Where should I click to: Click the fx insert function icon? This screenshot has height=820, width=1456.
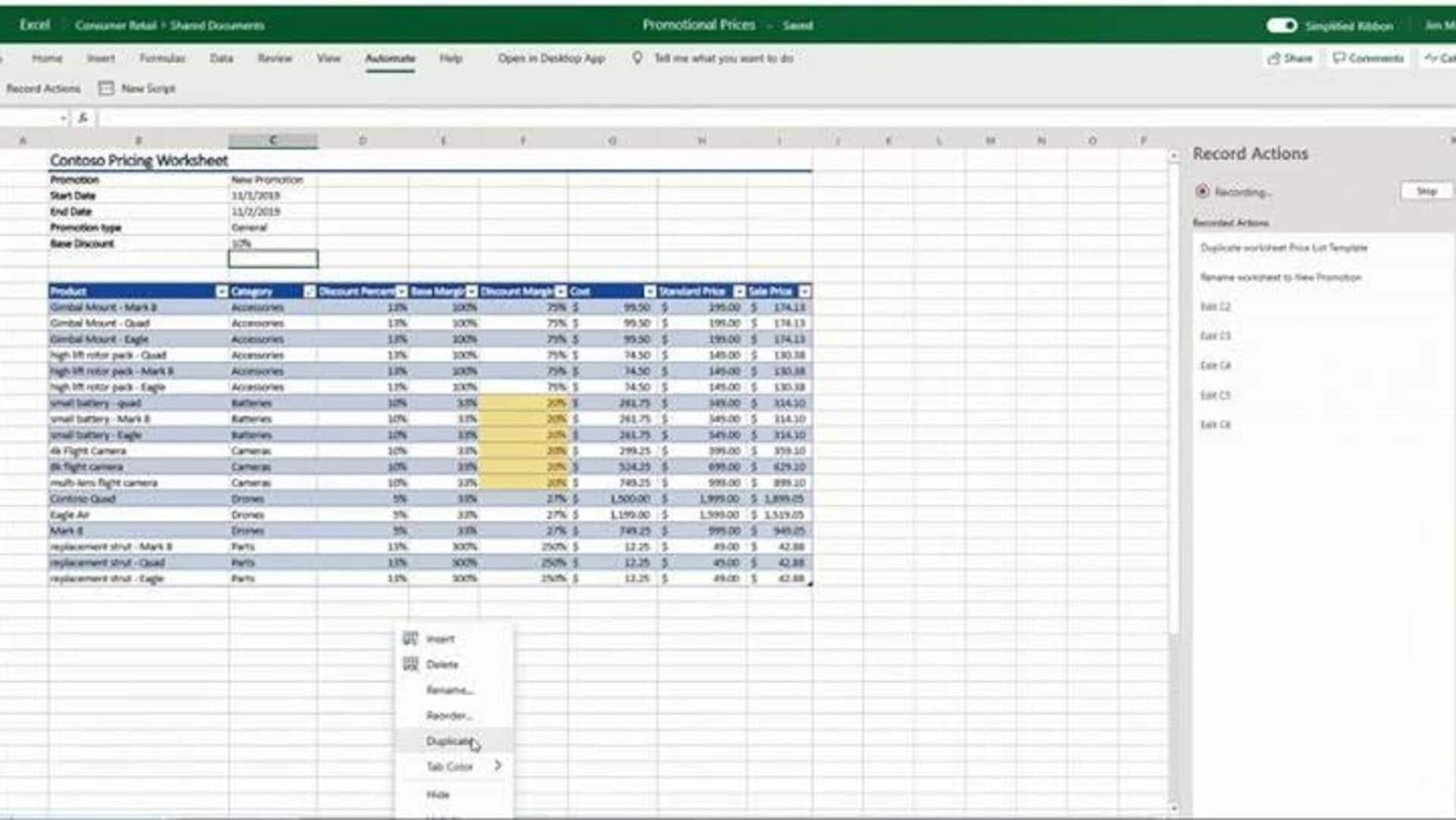pyautogui.click(x=83, y=118)
